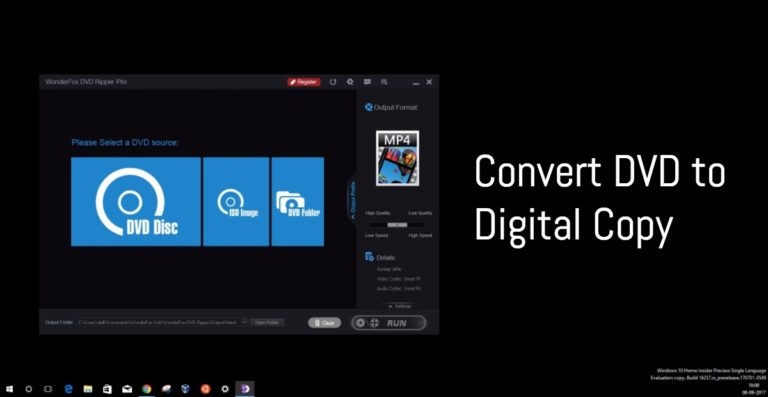This screenshot has width=768, height=397.
Task: Choose the ISO Image source tile
Action: point(236,201)
